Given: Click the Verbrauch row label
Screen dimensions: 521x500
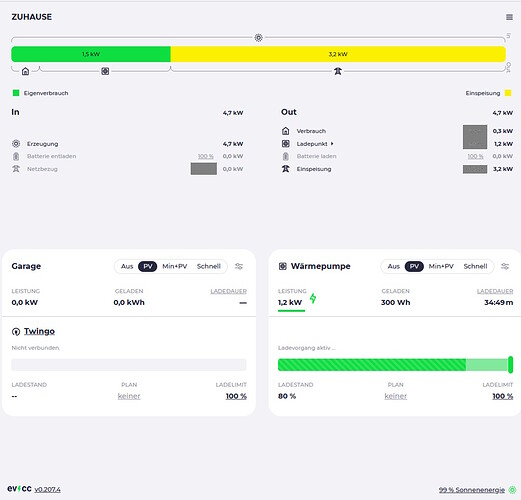Looking at the screenshot, I should tap(311, 131).
